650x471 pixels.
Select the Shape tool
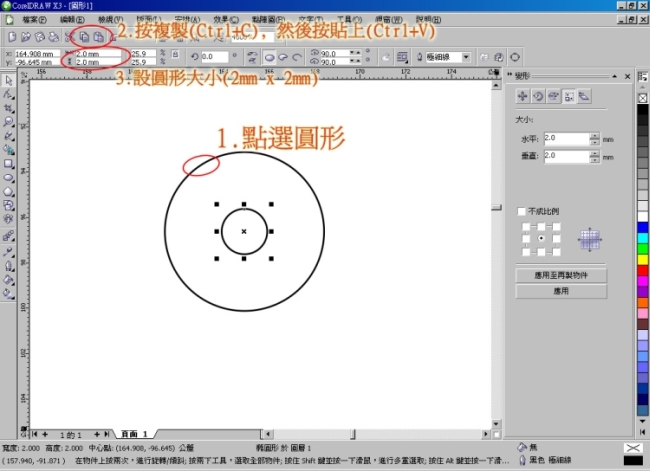pos(8,95)
